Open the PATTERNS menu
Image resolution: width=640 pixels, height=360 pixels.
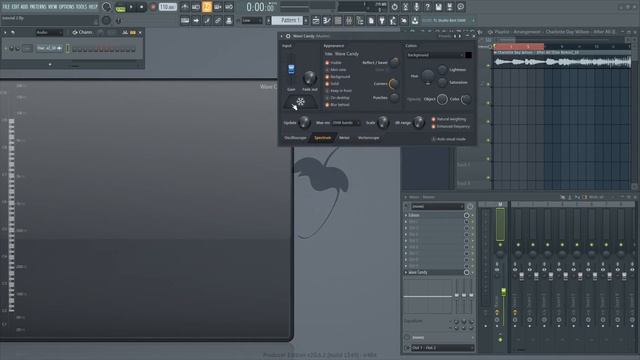pos(38,7)
